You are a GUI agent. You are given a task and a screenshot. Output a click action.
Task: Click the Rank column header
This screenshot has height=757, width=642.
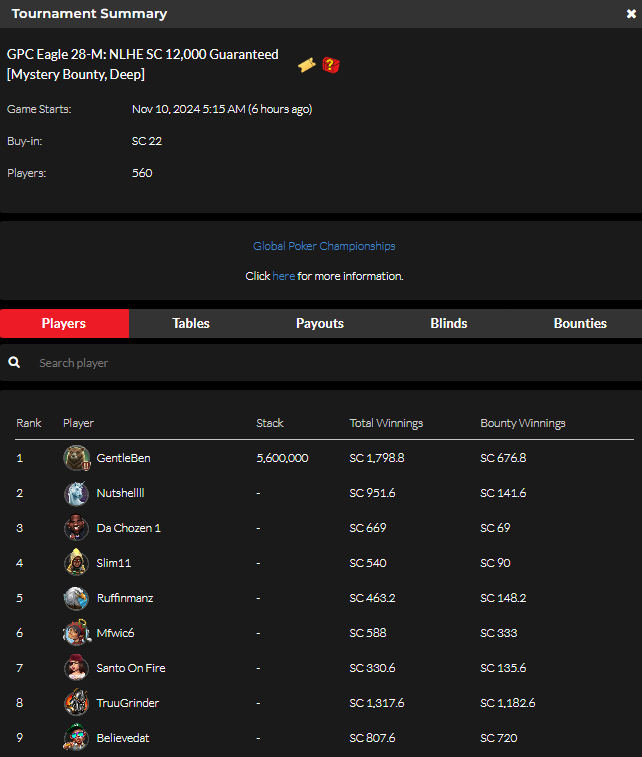pyautogui.click(x=29, y=423)
